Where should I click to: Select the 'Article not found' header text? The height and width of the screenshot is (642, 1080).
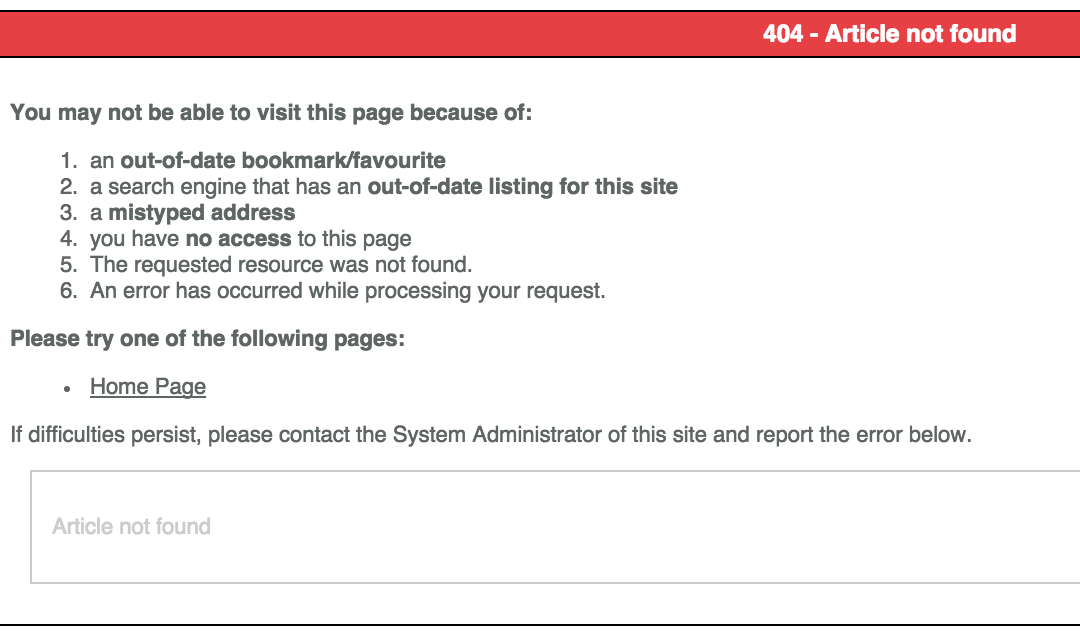(889, 33)
